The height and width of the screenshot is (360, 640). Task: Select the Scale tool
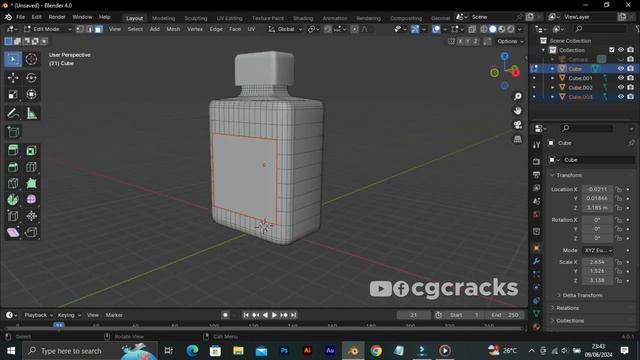[x=13, y=94]
